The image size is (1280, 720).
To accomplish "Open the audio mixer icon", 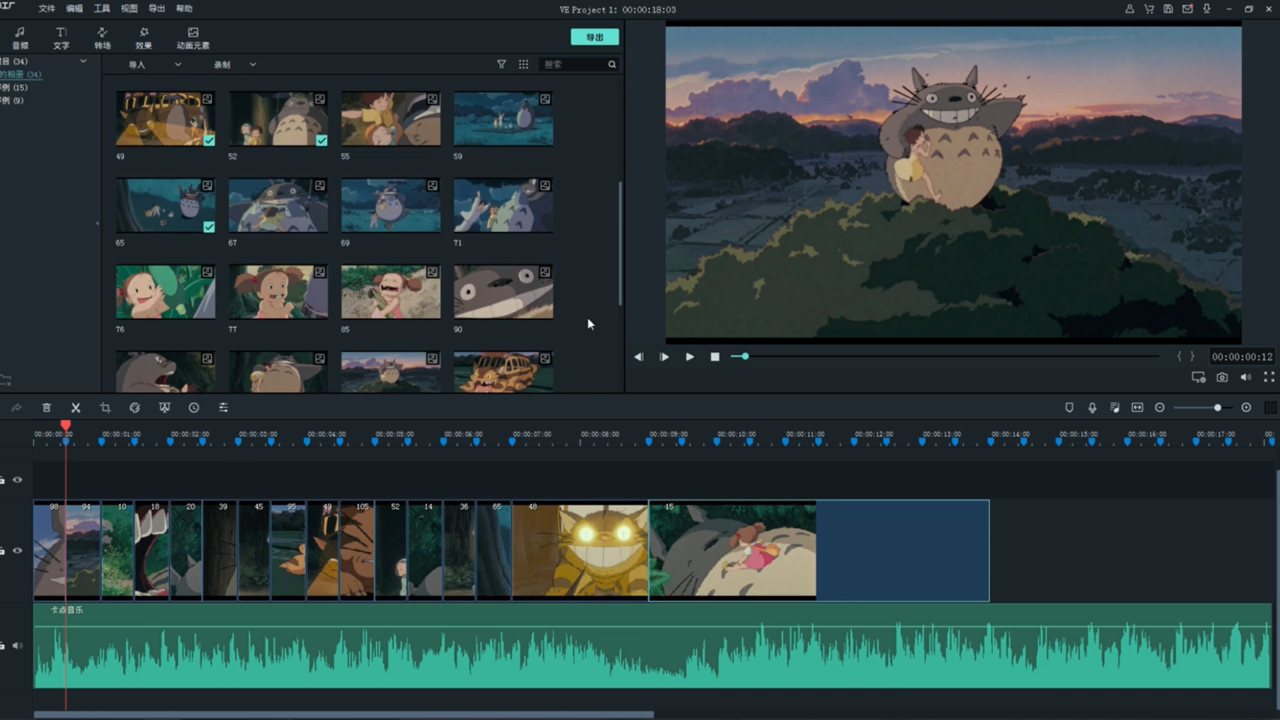I will pos(1114,408).
